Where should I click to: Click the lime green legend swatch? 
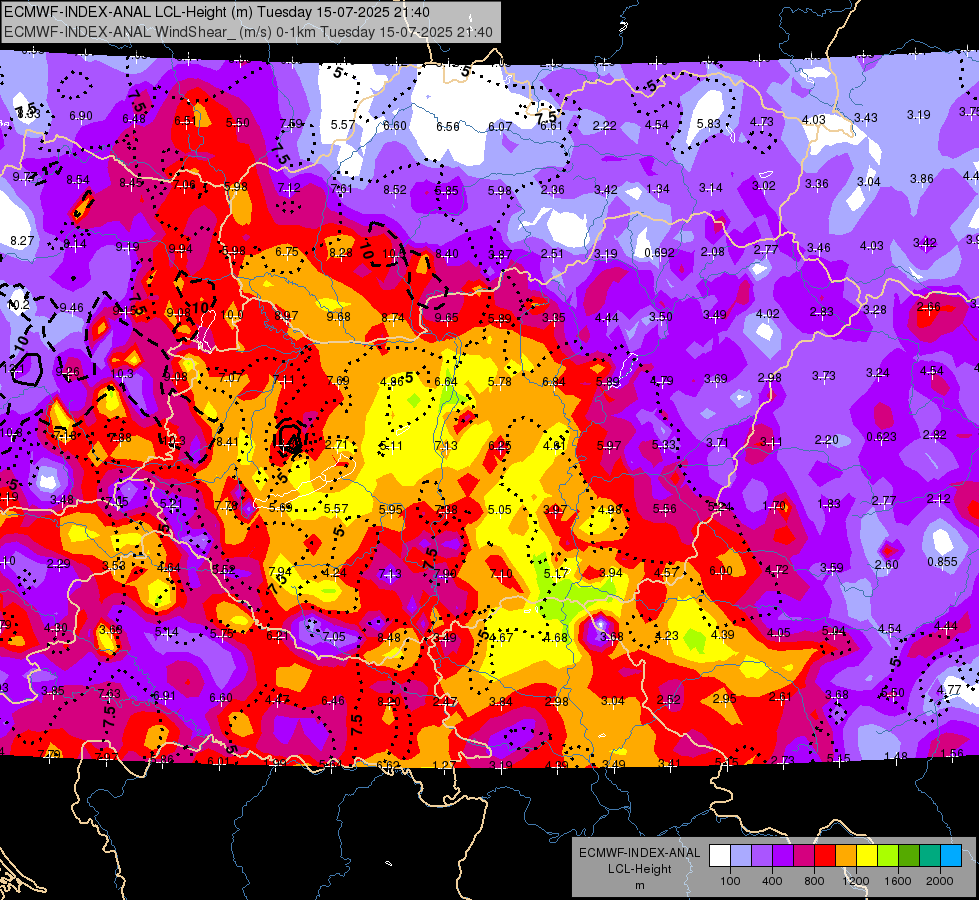coord(888,856)
